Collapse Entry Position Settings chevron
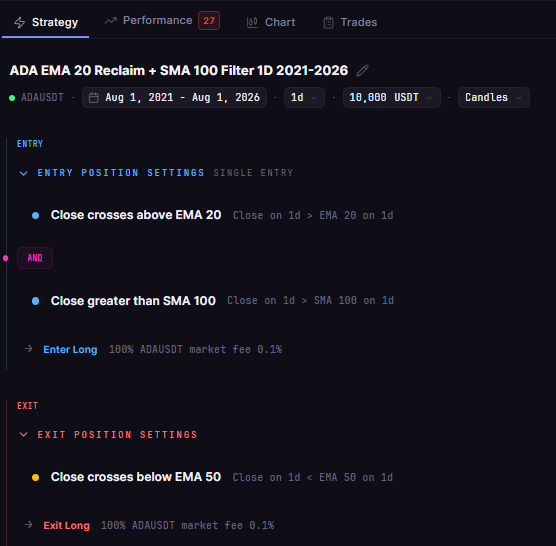 (x=23, y=173)
